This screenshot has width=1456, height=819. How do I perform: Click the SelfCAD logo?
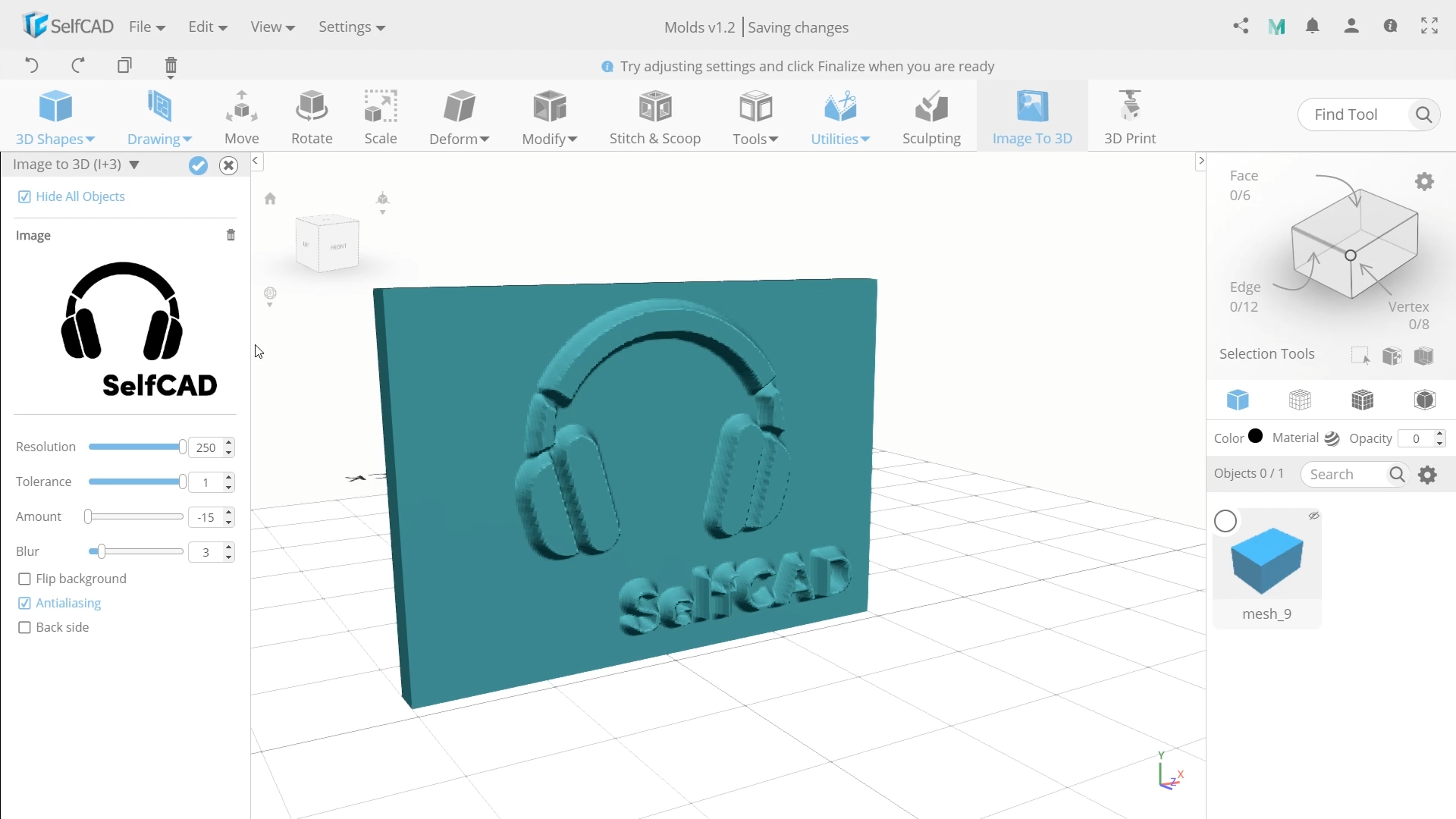click(x=67, y=27)
